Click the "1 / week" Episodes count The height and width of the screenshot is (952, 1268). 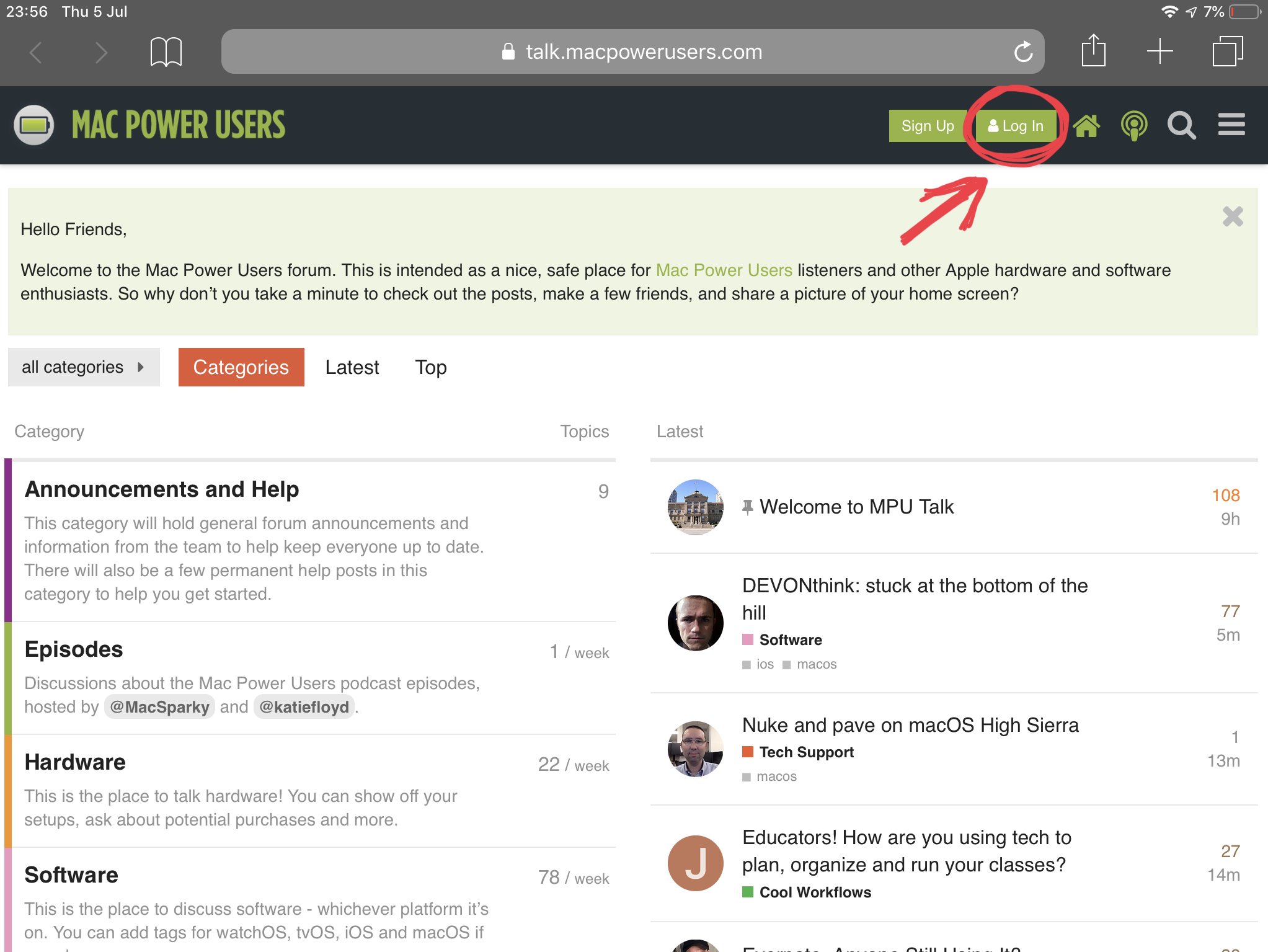click(x=579, y=652)
